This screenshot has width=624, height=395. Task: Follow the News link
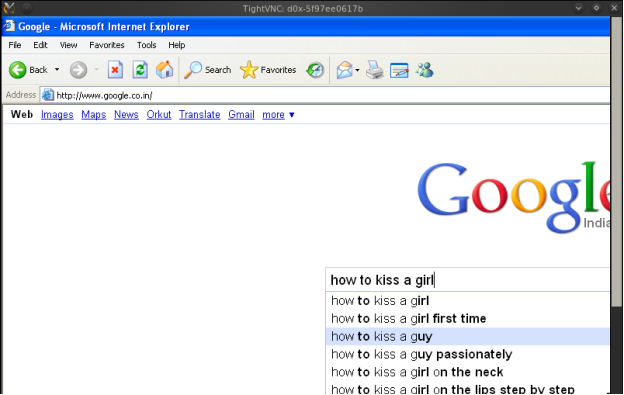click(x=126, y=115)
